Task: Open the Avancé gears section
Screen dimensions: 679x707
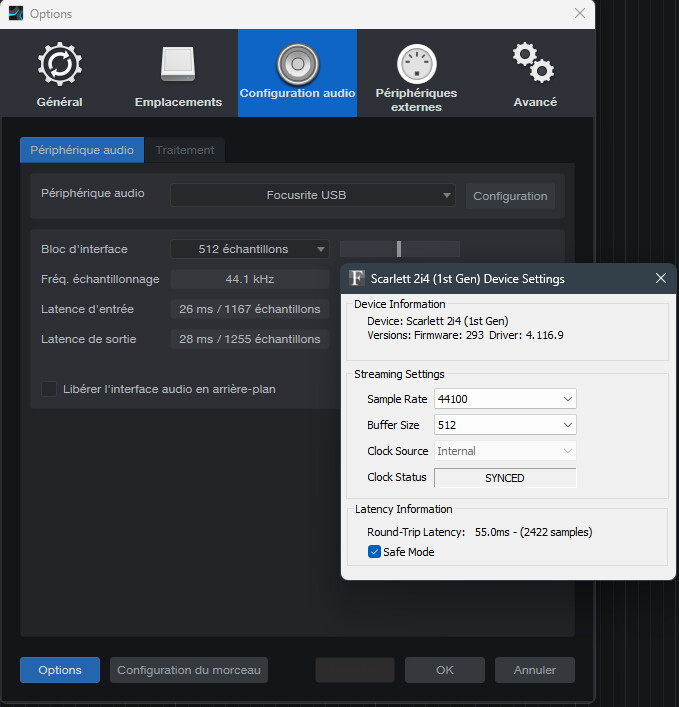Action: 535,74
